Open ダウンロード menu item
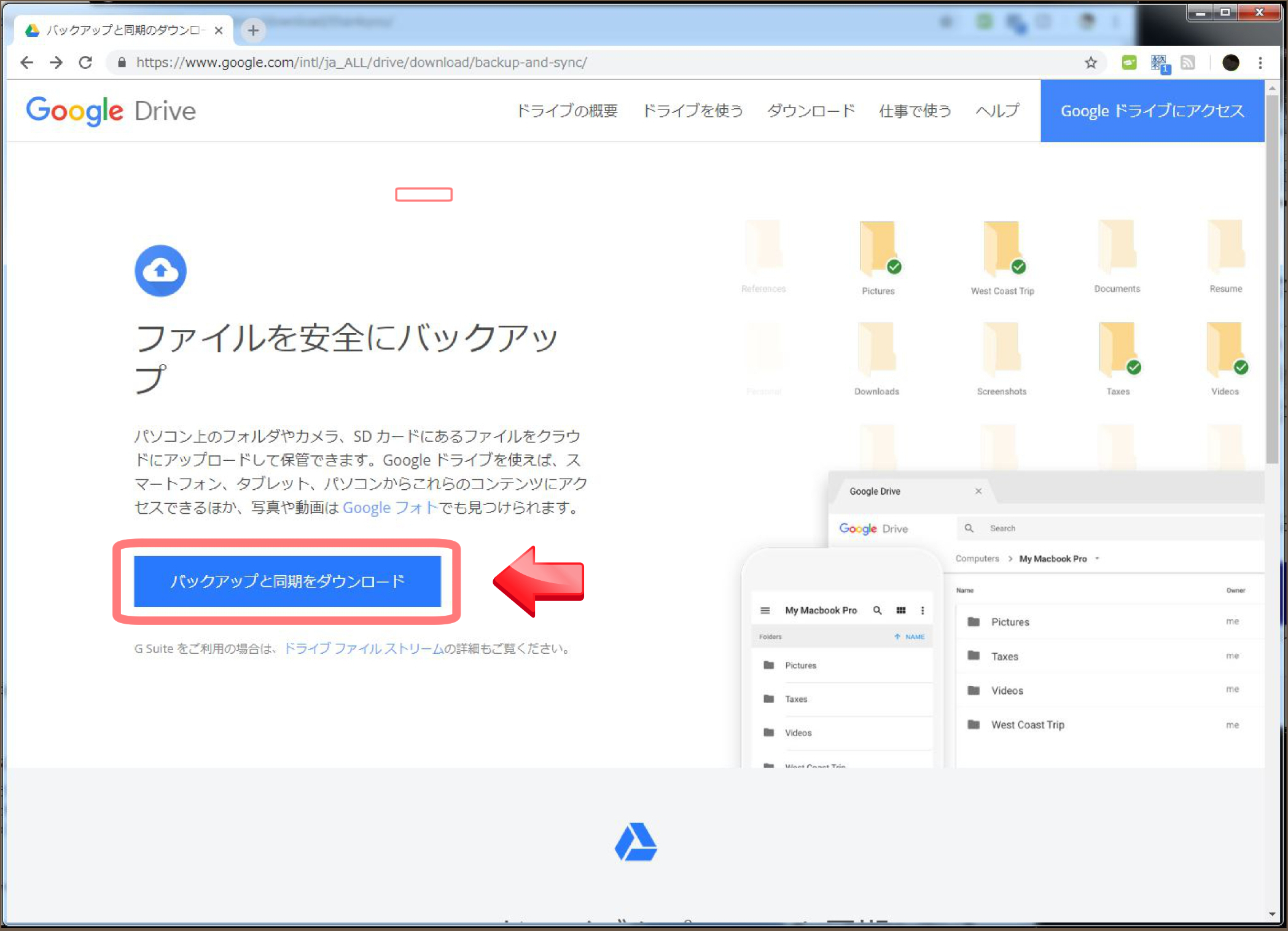Viewport: 1288px width, 931px height. tap(811, 111)
